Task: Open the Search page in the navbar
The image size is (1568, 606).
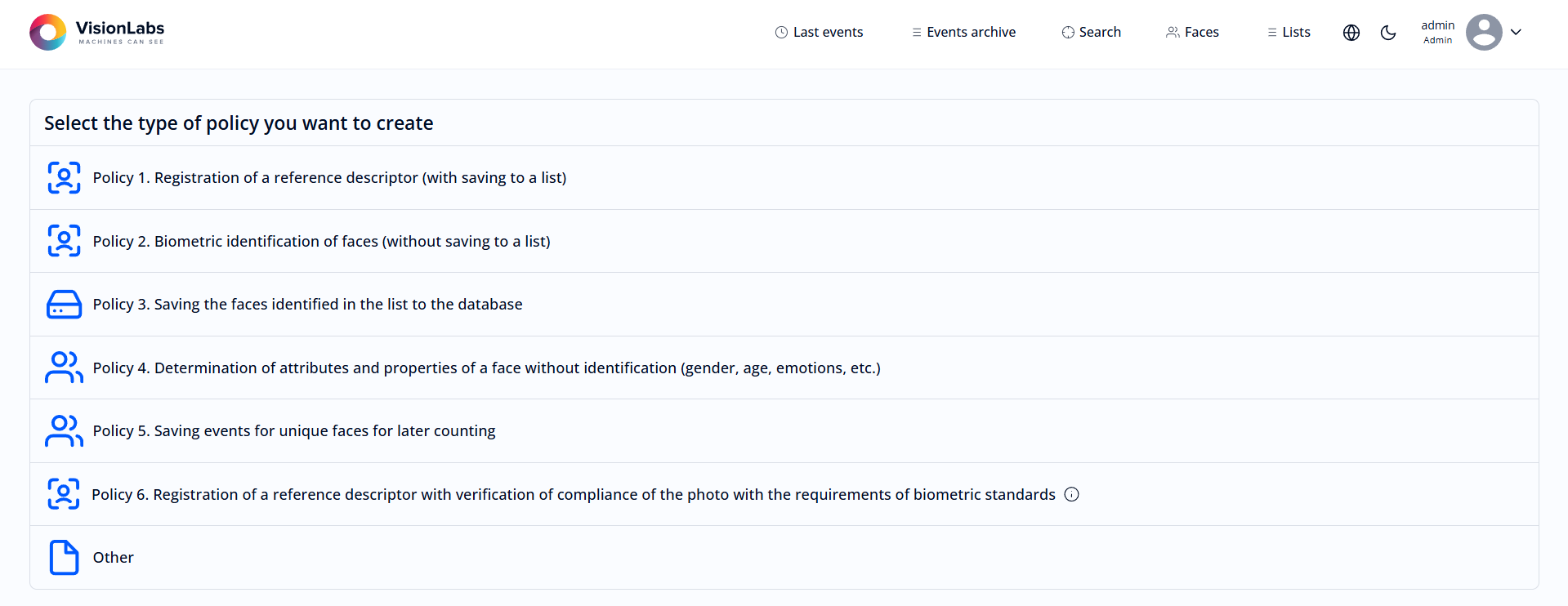Action: tap(1091, 33)
